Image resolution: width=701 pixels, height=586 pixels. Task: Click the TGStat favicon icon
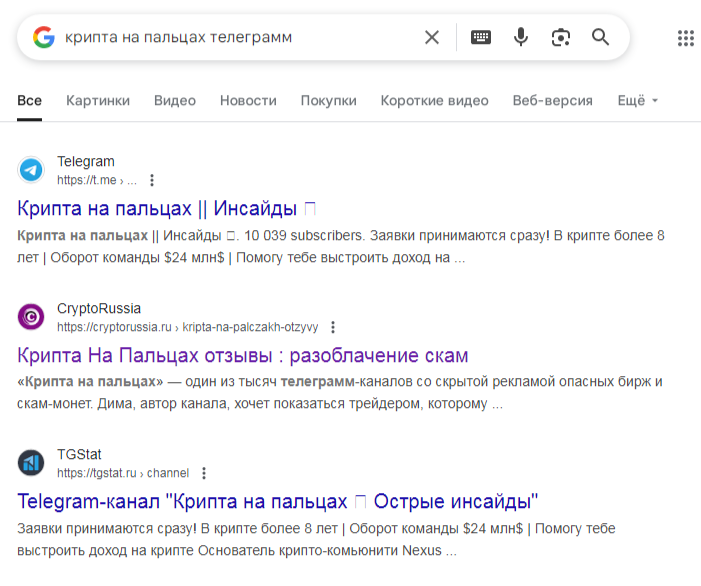point(31,463)
